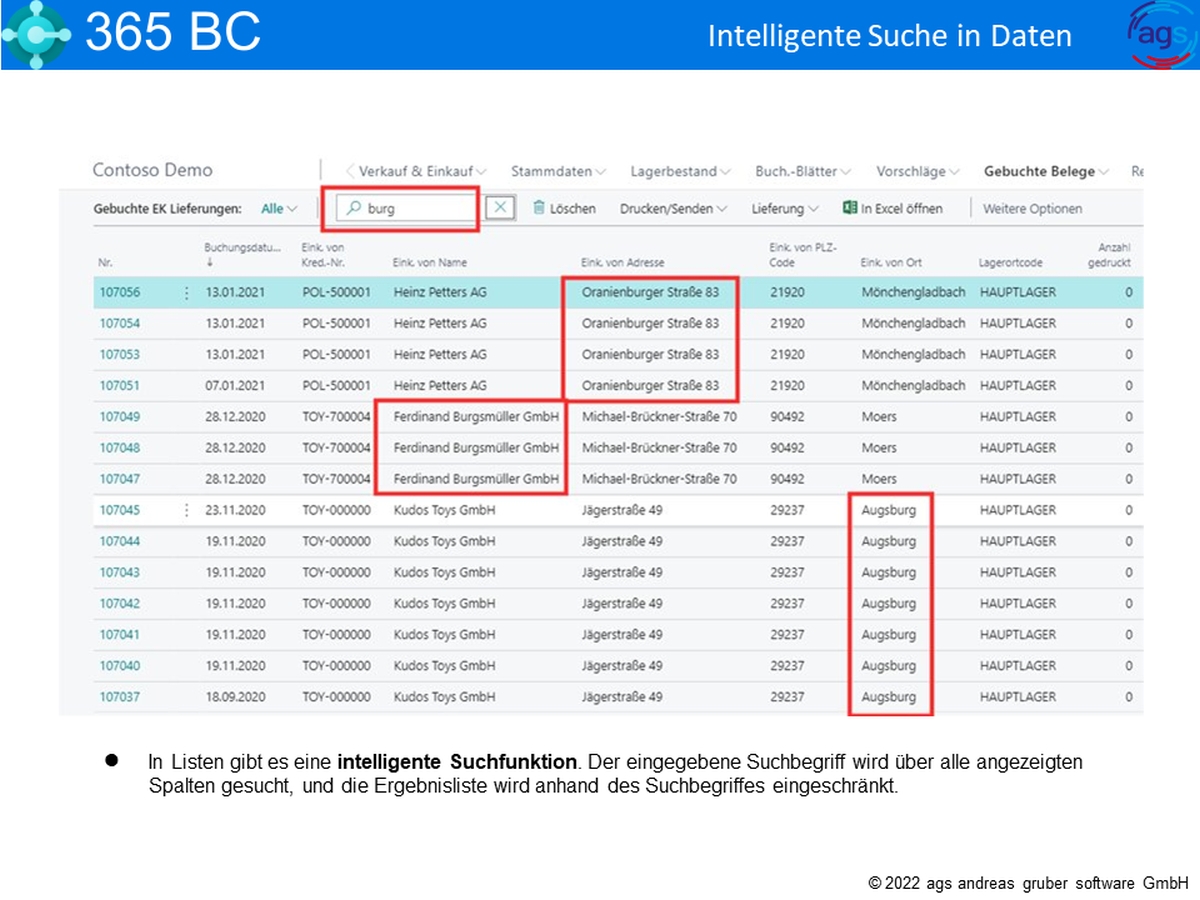Select 'Ferdinand Burgsmüller GmbH' in row 107049

[476, 417]
